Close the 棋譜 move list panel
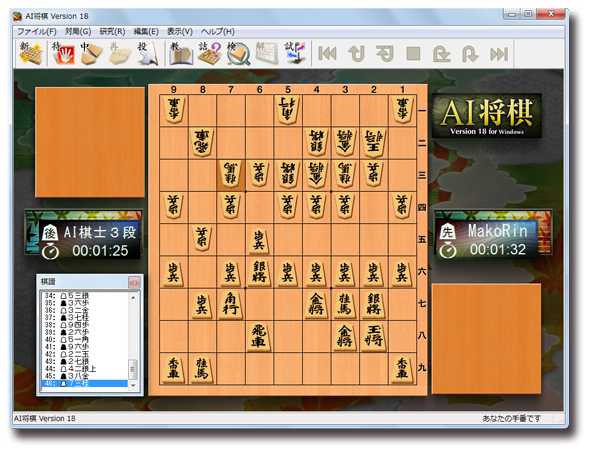This screenshot has height=460, width=600. point(134,282)
